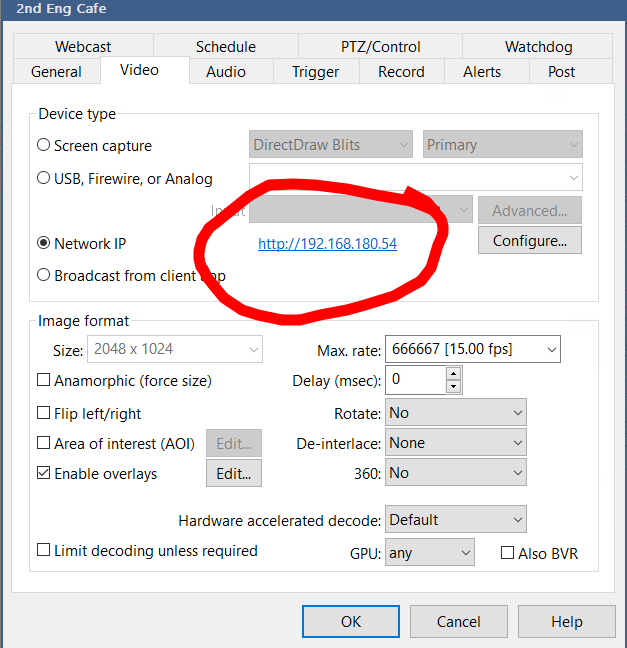The width and height of the screenshot is (627, 648).
Task: Select Broadcast from client app radio button
Action: click(x=44, y=276)
